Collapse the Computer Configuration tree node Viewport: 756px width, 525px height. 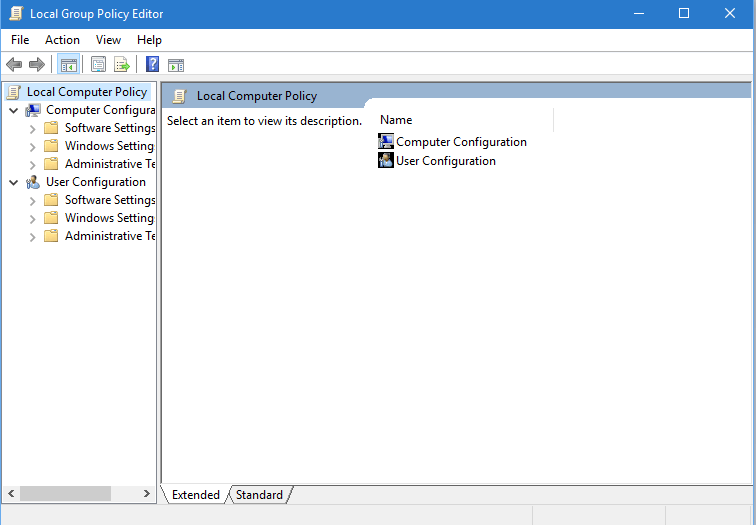point(14,111)
